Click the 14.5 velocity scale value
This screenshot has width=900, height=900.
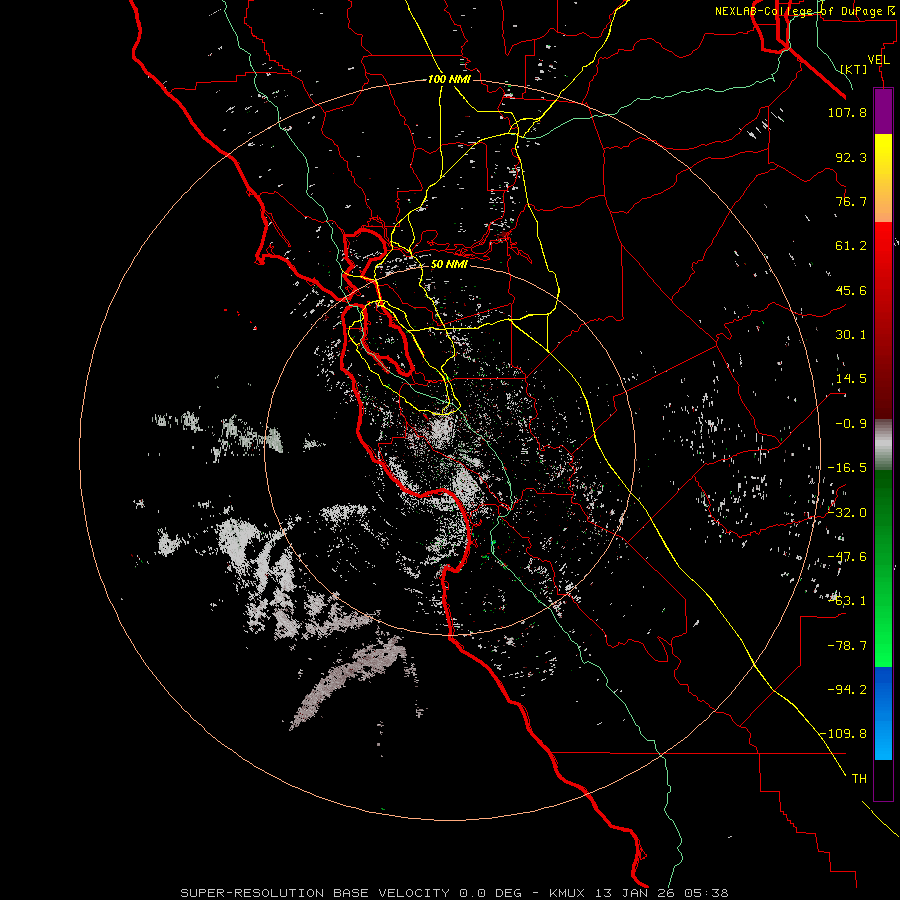tap(851, 379)
